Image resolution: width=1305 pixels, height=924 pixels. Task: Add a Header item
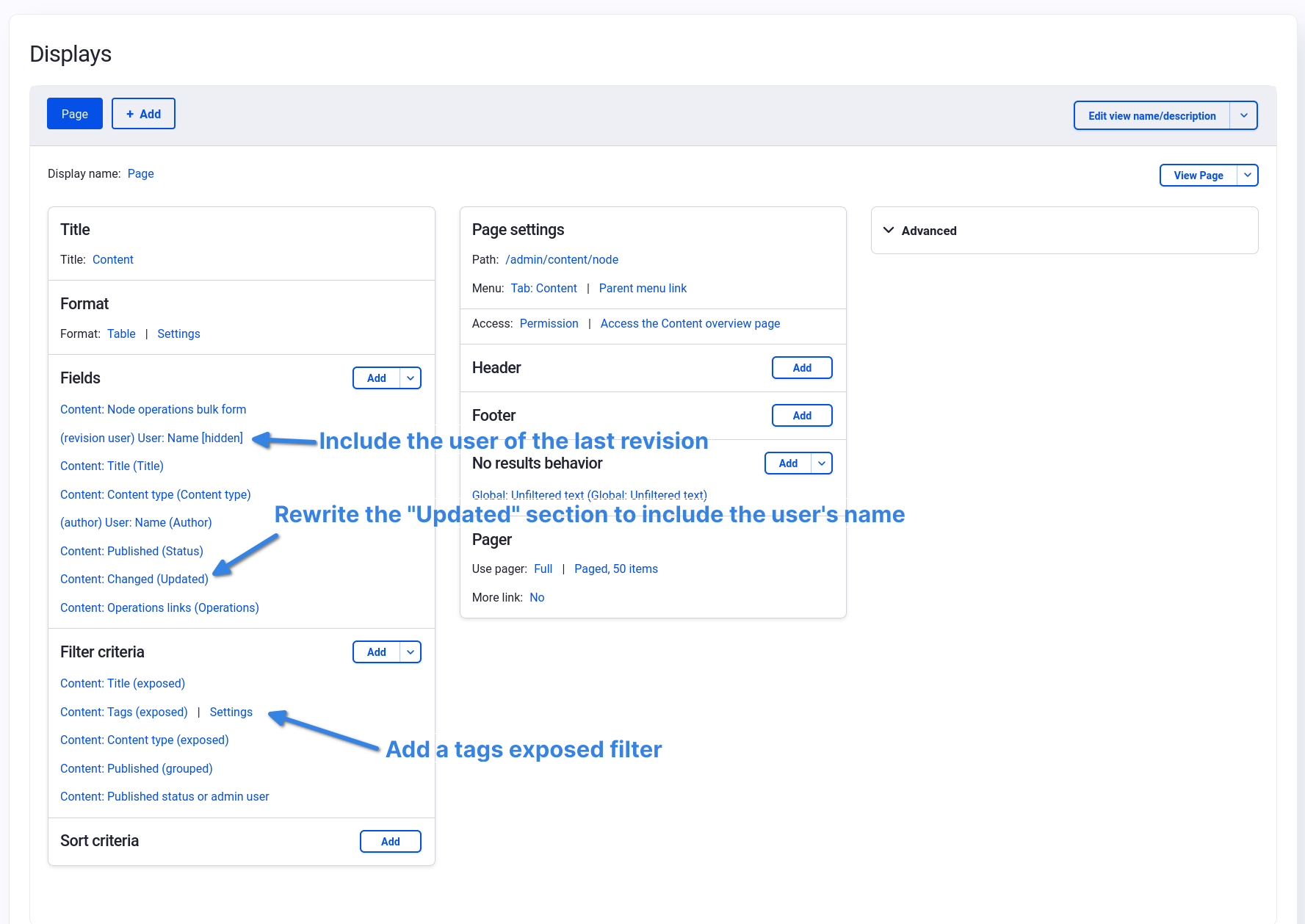(x=801, y=368)
